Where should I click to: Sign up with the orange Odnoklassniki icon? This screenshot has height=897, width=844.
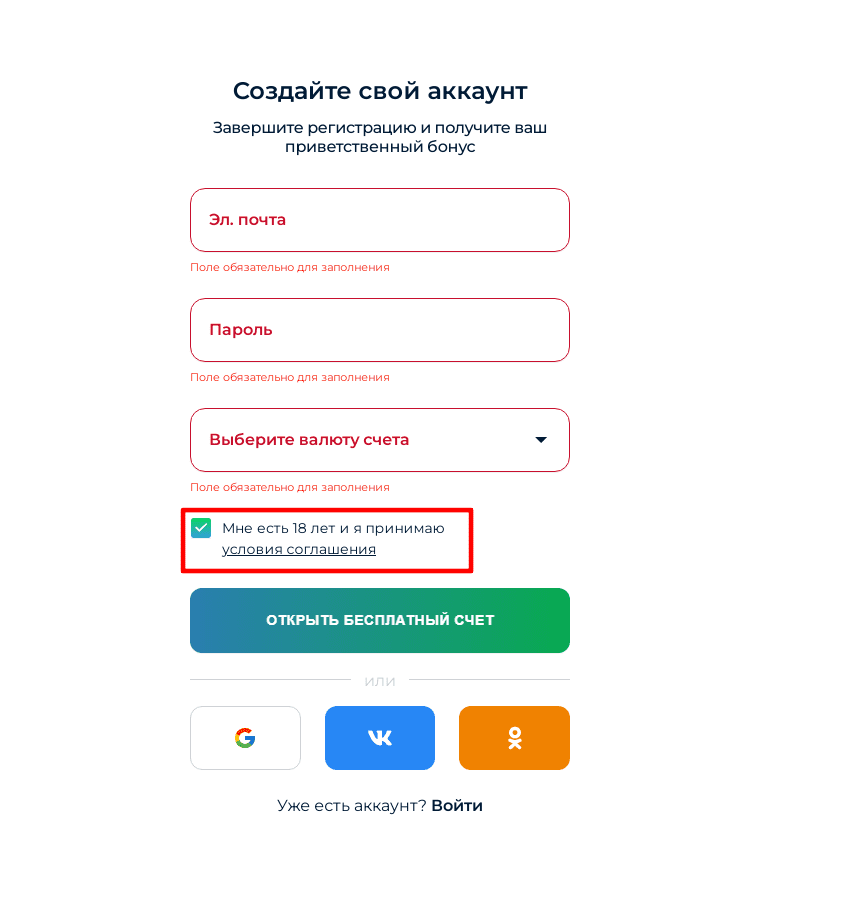pos(514,737)
